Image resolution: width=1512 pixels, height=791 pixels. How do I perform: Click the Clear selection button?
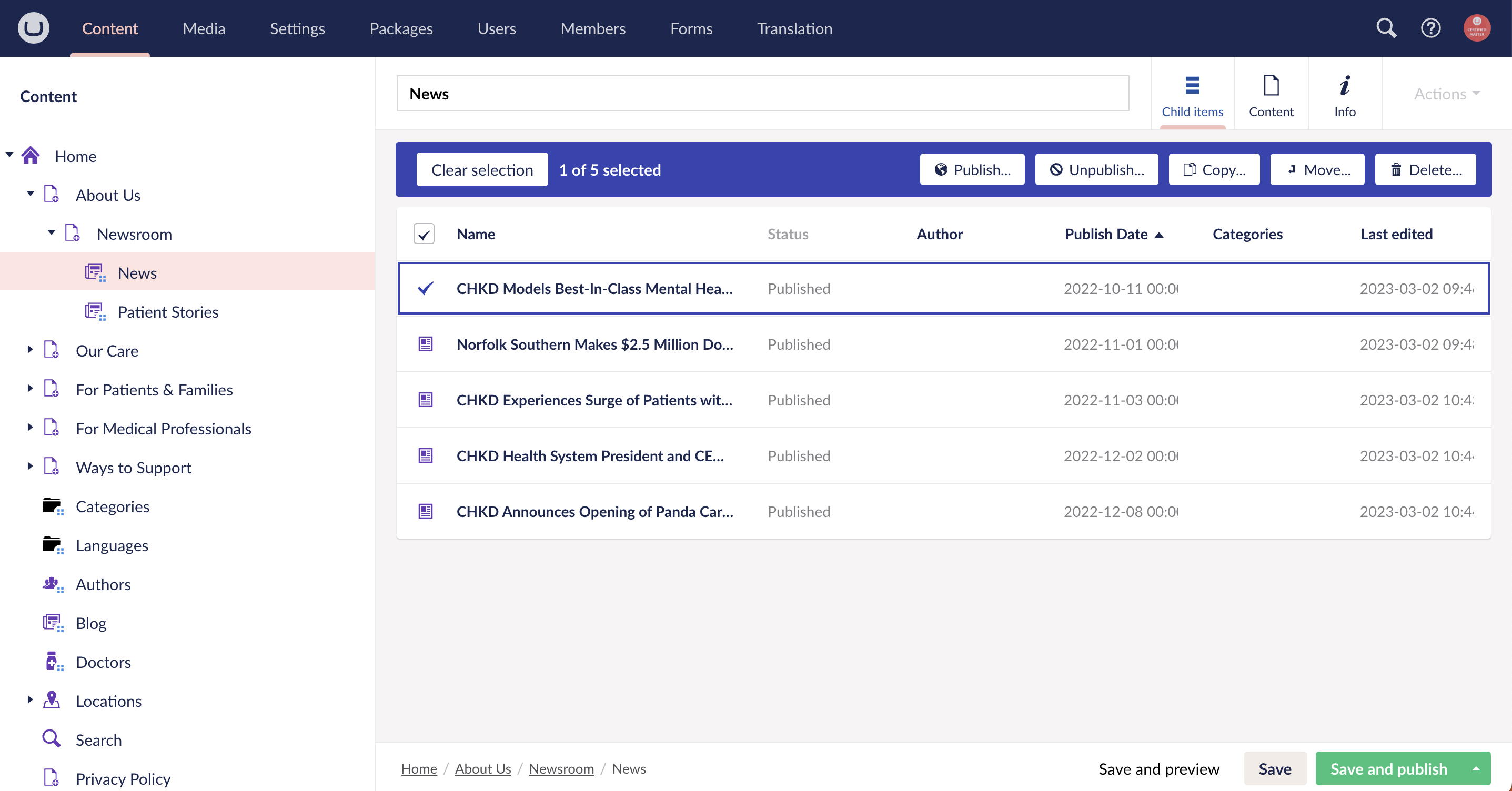481,169
